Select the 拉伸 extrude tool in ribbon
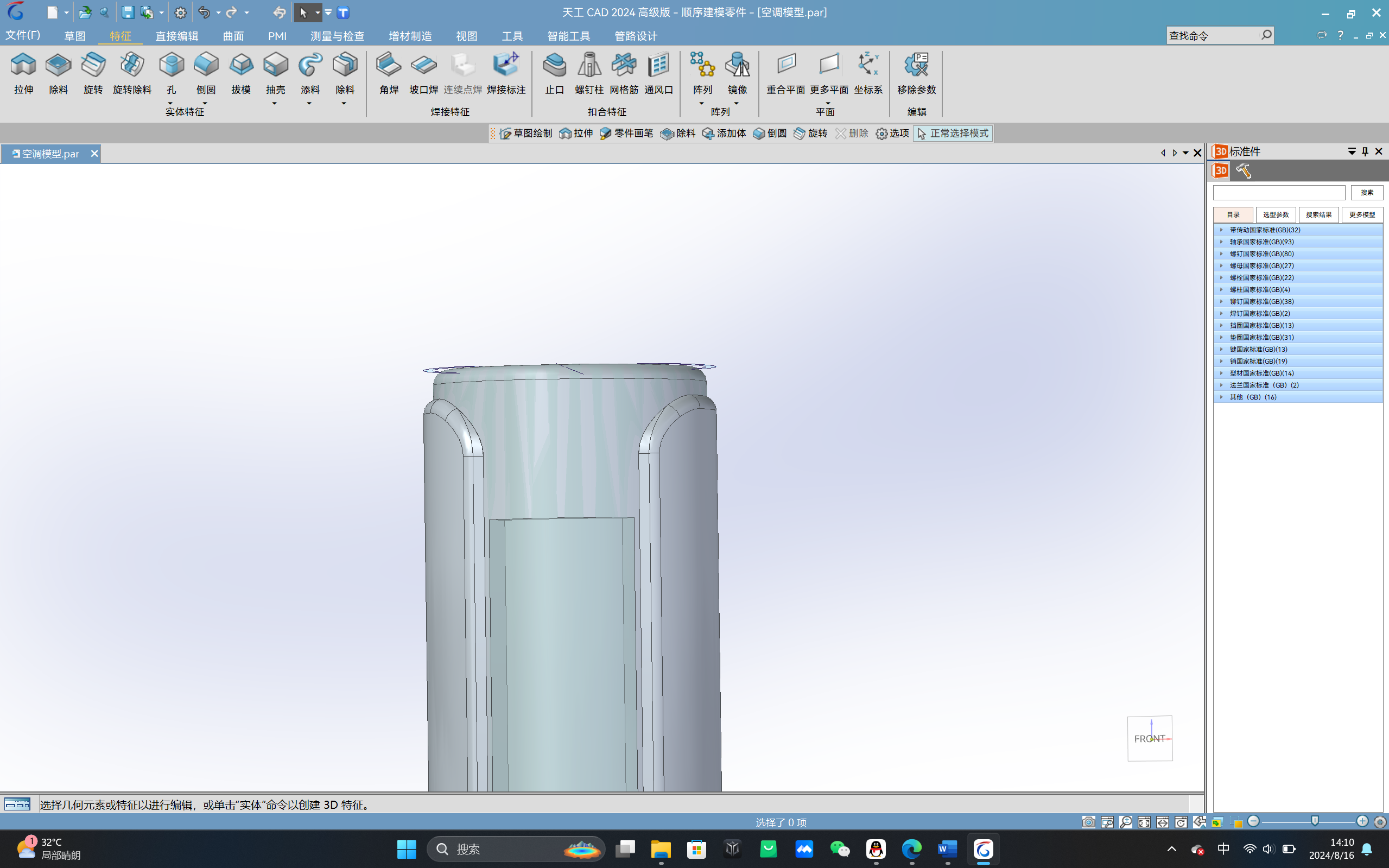1389x868 pixels. tap(23, 73)
